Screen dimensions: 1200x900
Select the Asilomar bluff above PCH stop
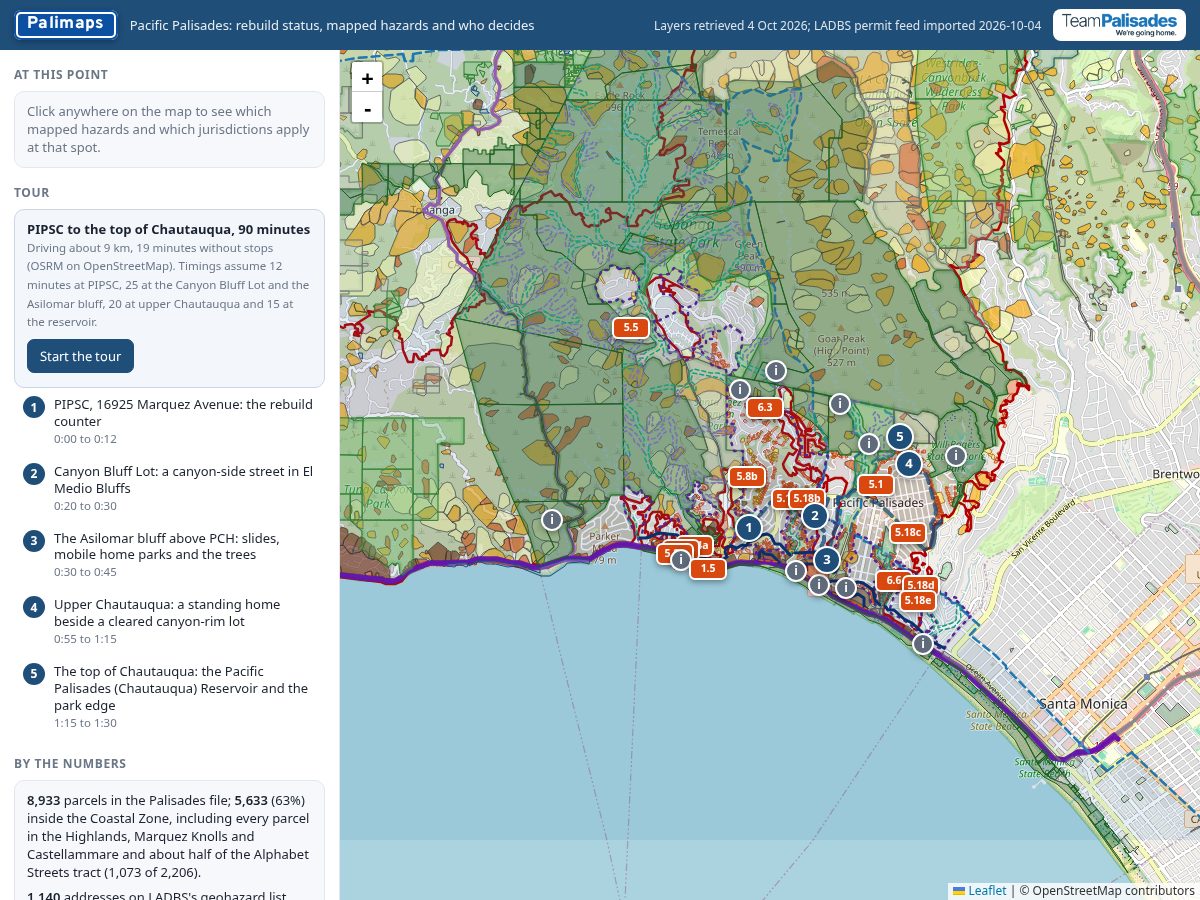(169, 554)
